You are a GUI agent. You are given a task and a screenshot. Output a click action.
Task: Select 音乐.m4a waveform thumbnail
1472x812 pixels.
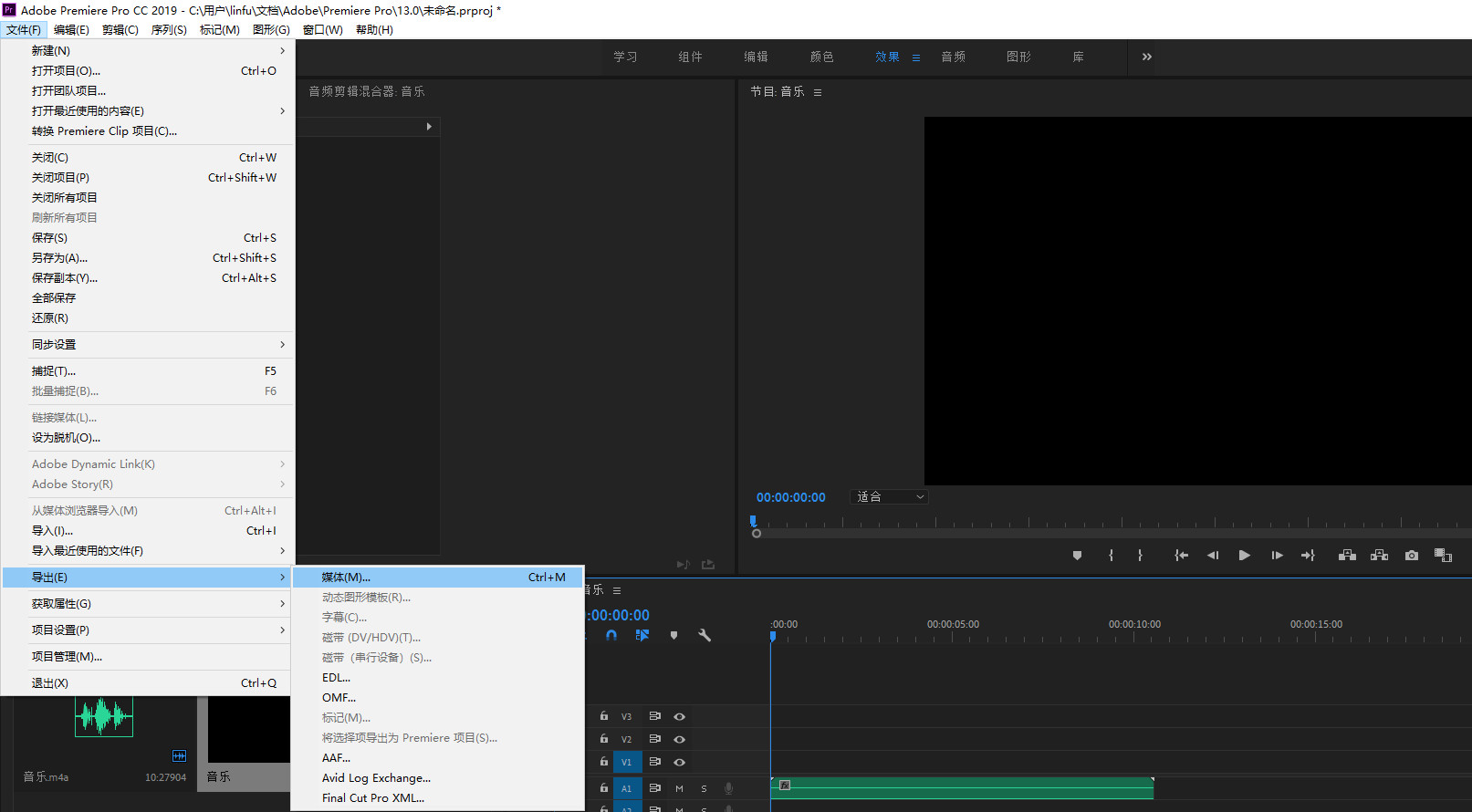(104, 716)
